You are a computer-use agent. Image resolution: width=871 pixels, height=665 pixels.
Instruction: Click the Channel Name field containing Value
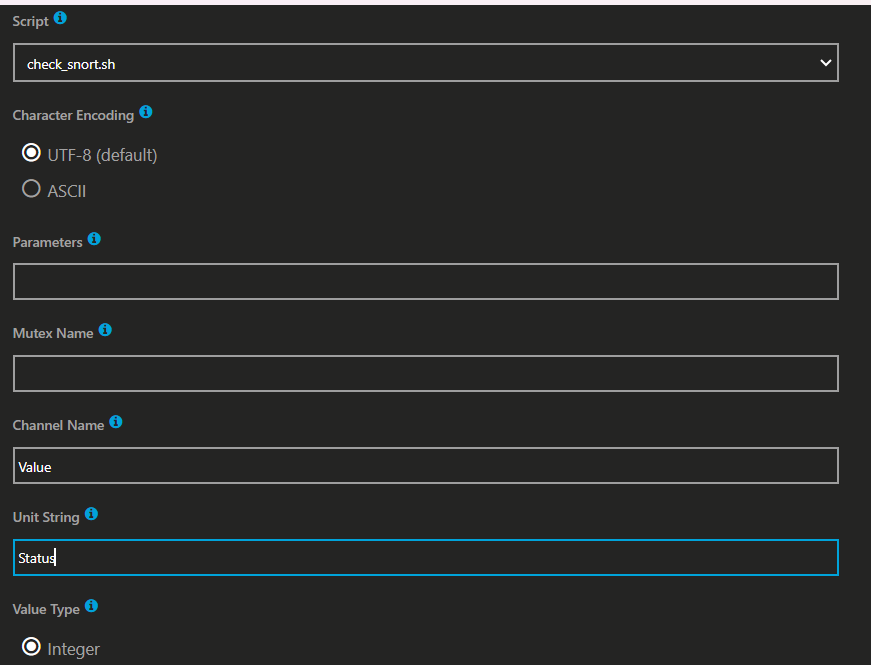click(425, 466)
